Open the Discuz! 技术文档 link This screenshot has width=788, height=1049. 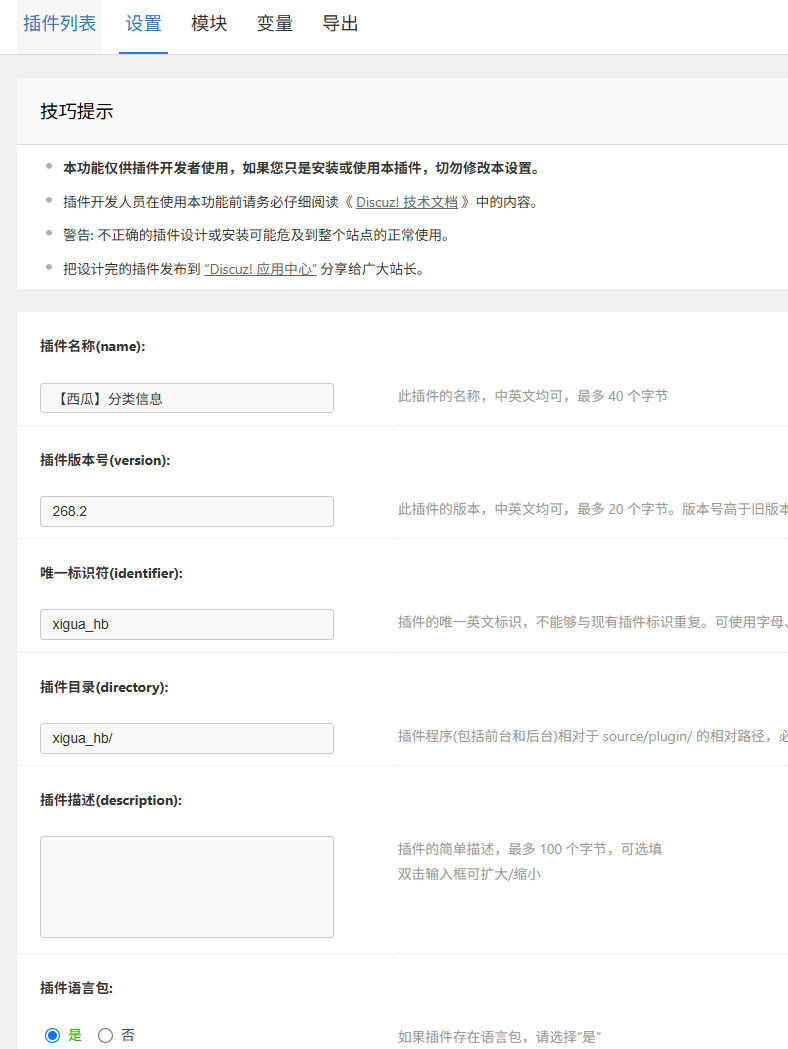click(406, 202)
